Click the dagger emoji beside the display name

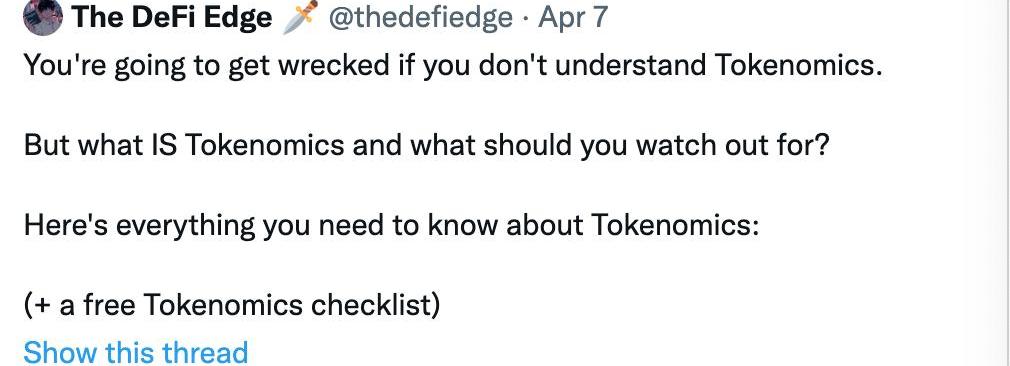click(x=300, y=16)
